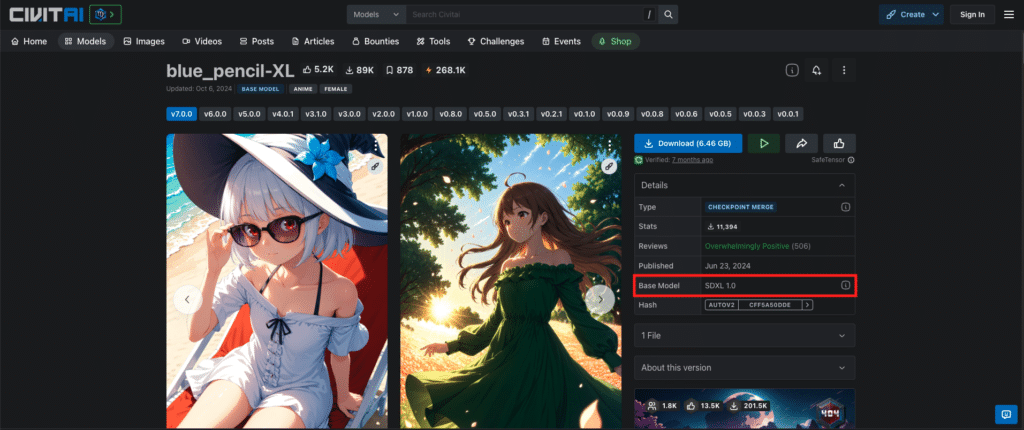
Task: Open the three-dot model options menu
Action: coord(844,70)
